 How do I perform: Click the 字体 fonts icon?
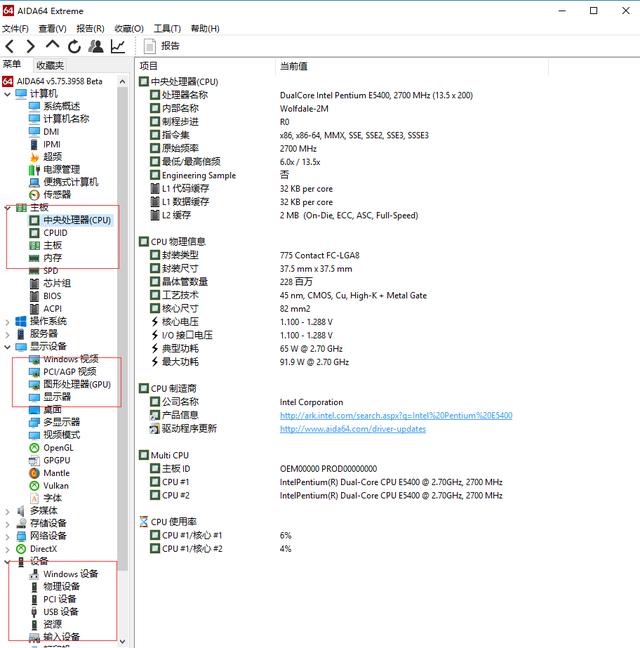tap(35, 498)
